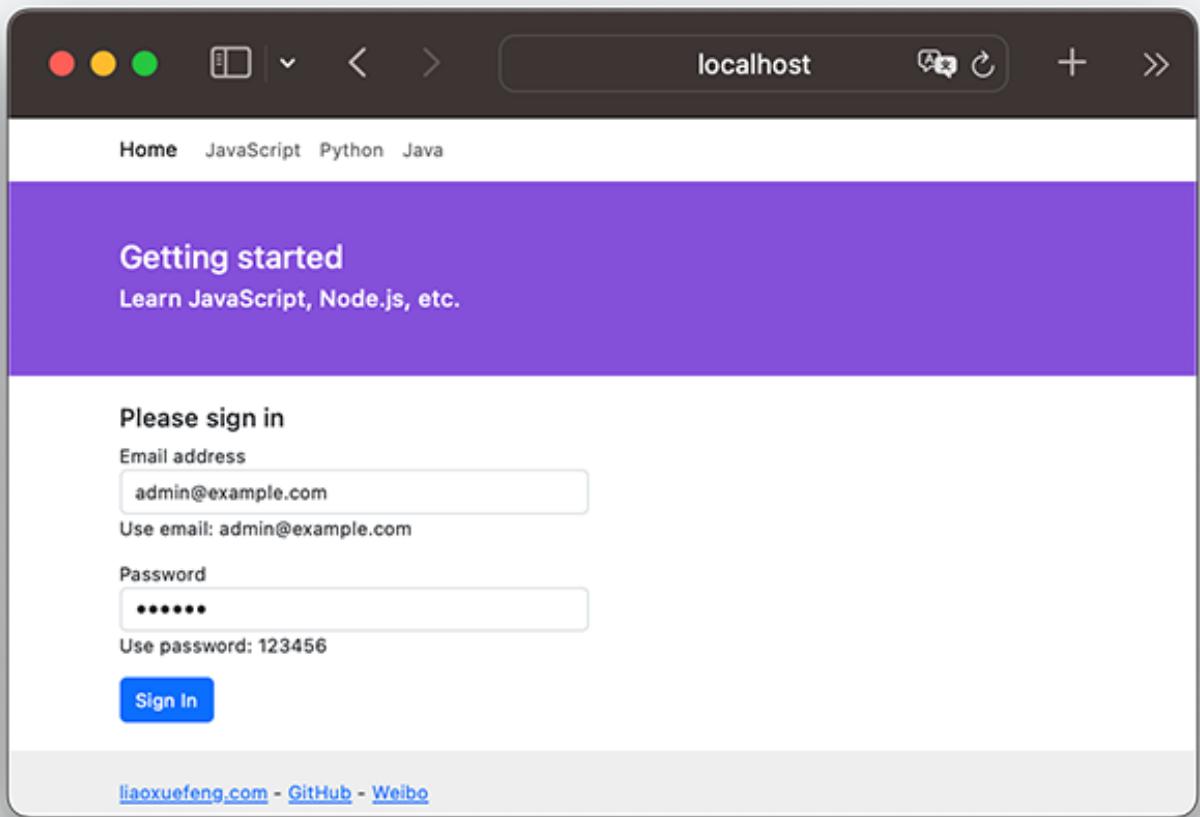Go forward with the right arrow
The height and width of the screenshot is (817, 1200).
click(x=431, y=64)
